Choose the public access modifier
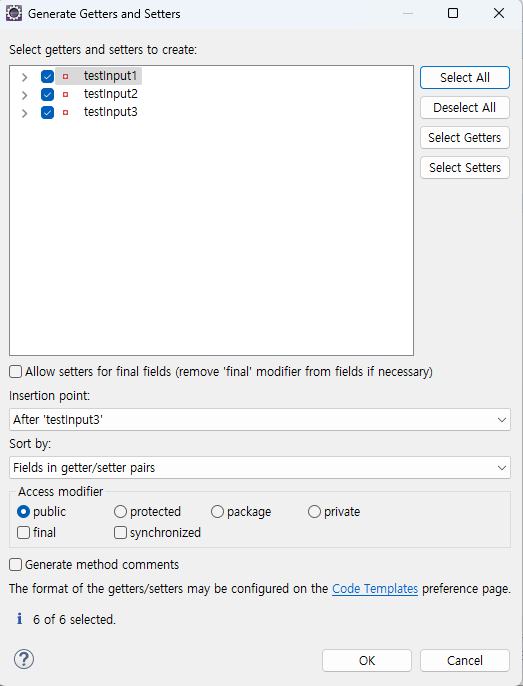Viewport: 523px width, 686px height. tap(23, 511)
